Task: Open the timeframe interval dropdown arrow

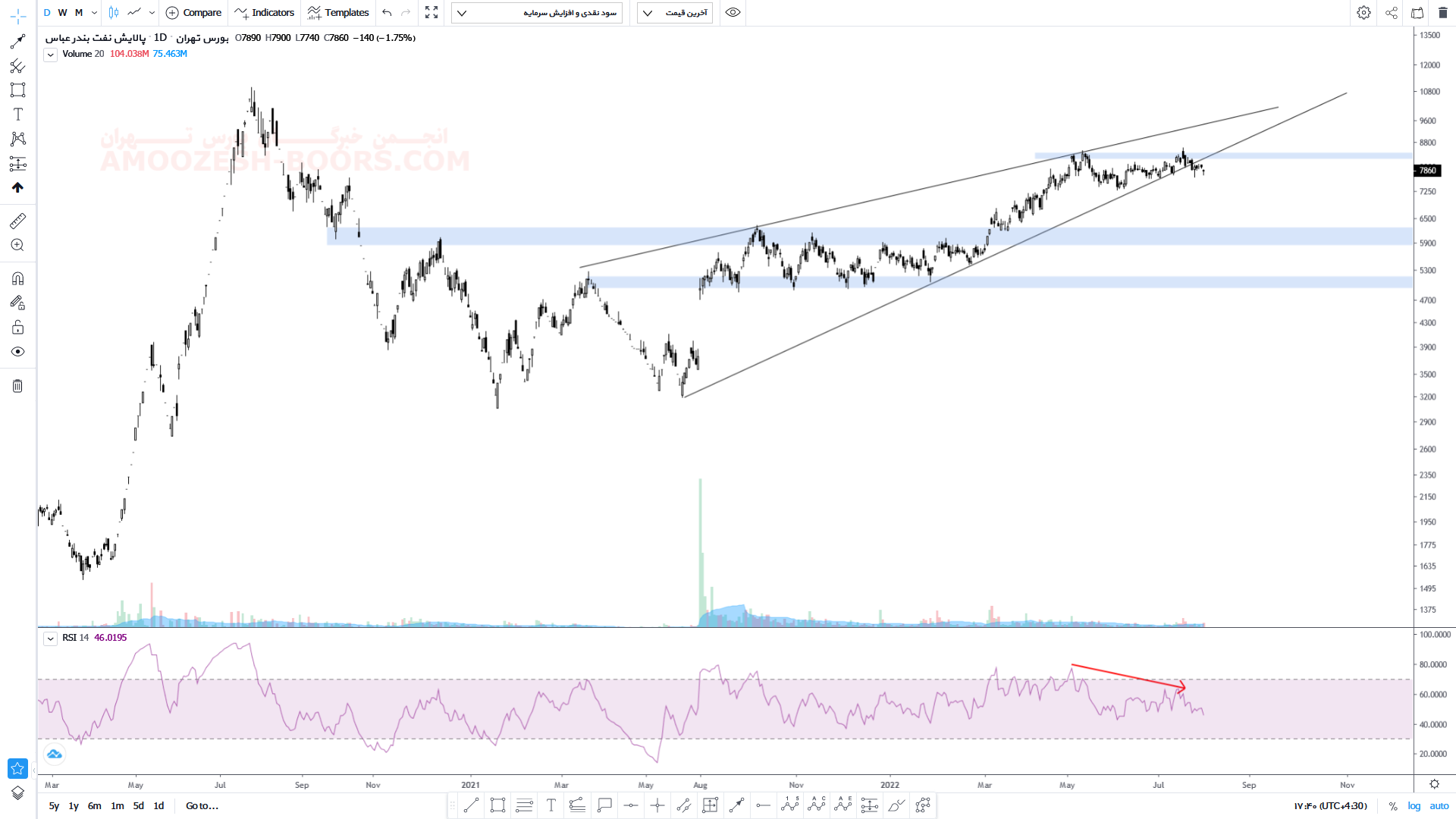Action: 94,13
